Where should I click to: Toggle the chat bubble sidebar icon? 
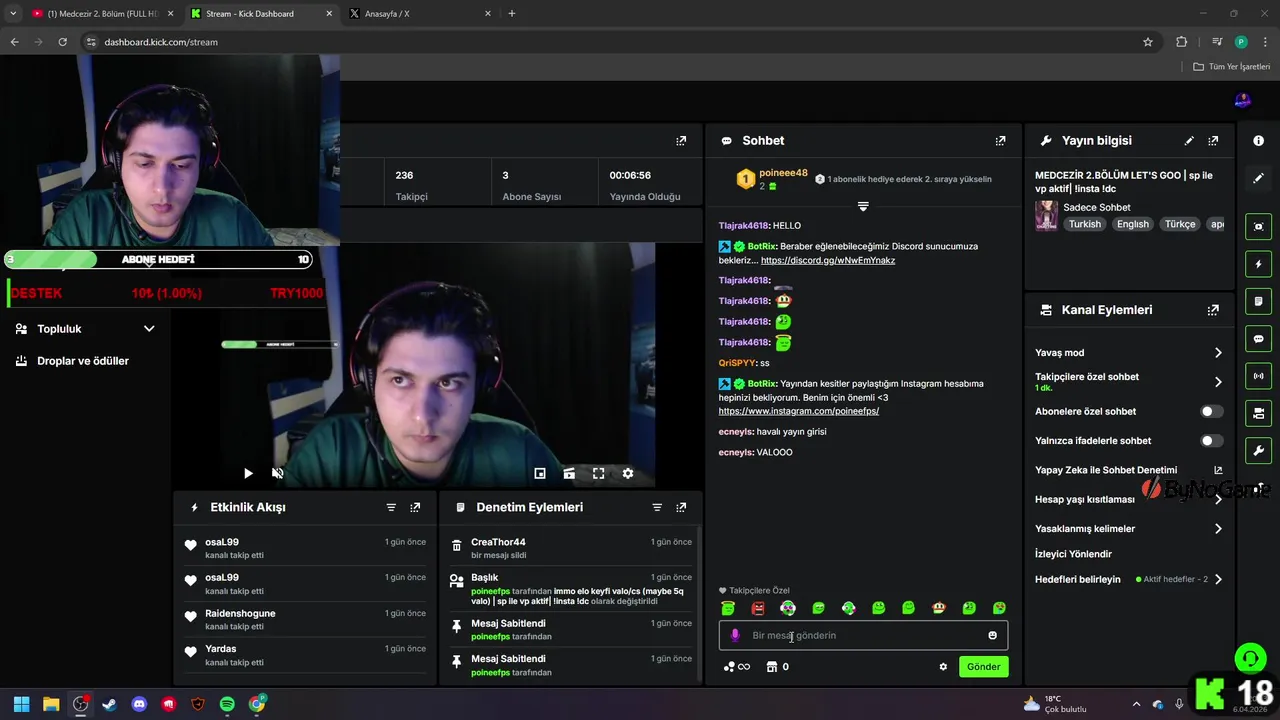click(1258, 339)
